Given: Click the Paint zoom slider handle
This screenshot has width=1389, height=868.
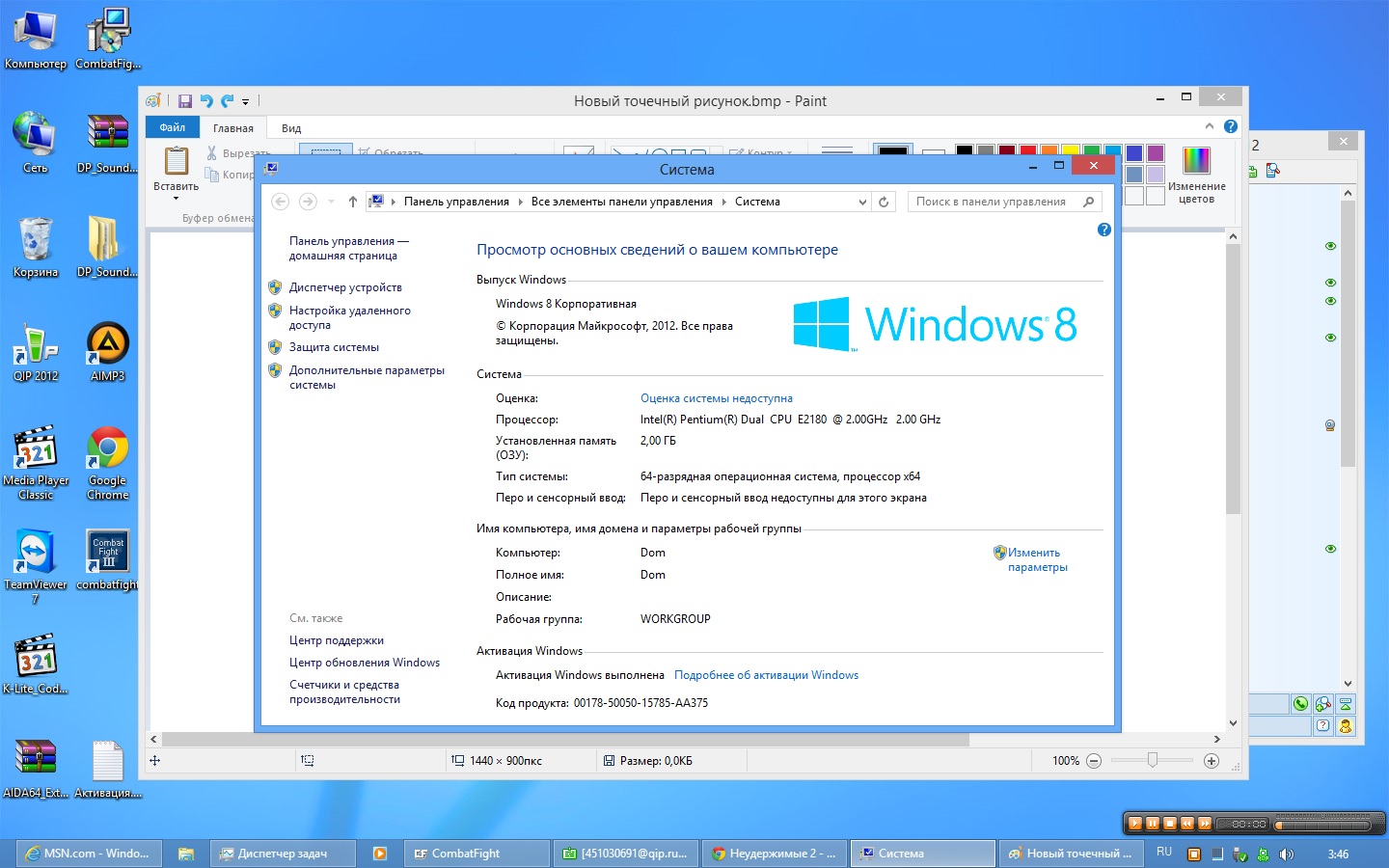Looking at the screenshot, I should [x=1152, y=760].
